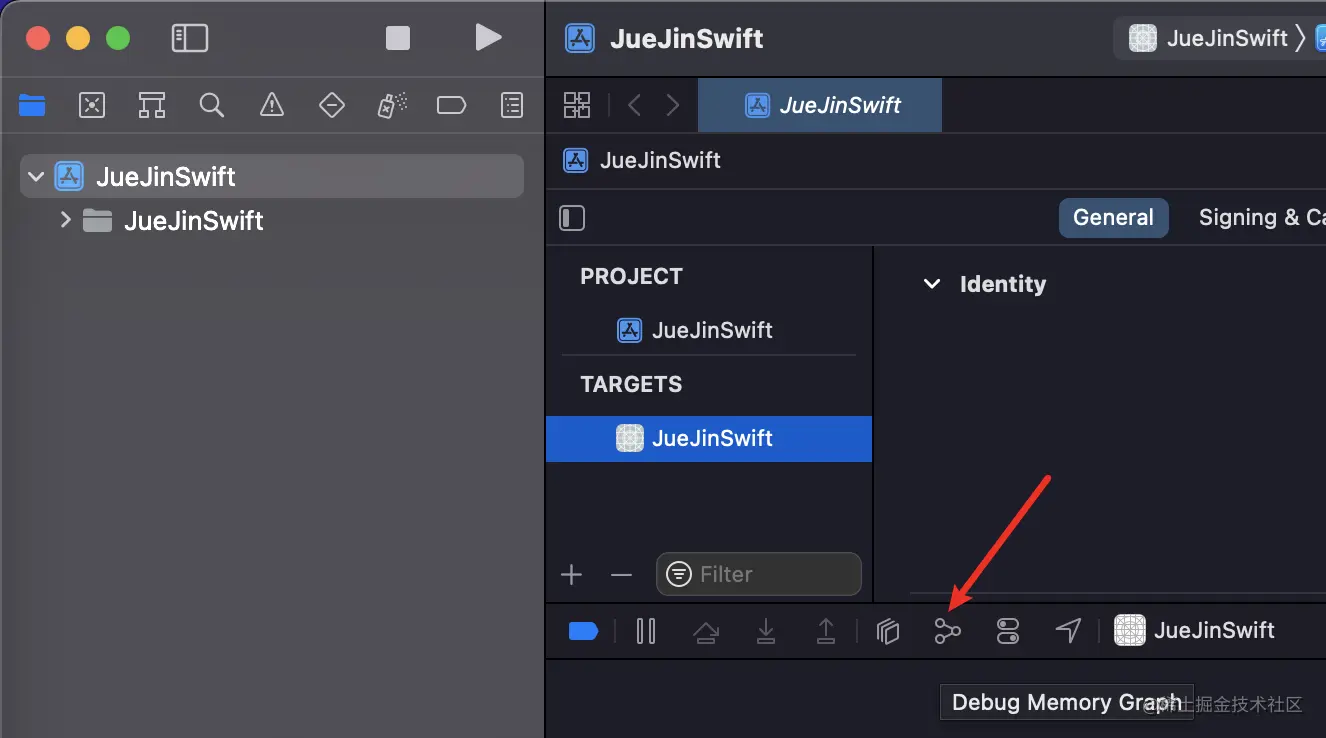The image size is (1326, 738).
Task: Show the Report navigator list icon
Action: click(x=511, y=104)
